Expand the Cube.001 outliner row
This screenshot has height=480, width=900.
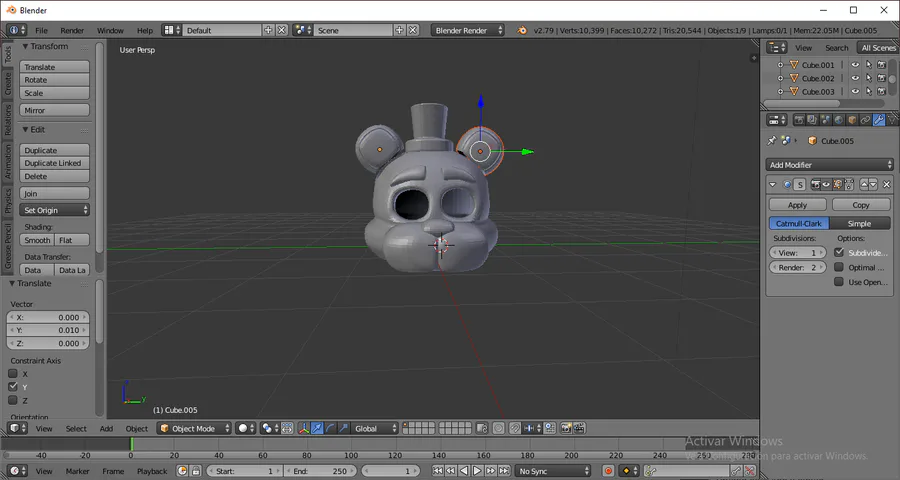click(780, 65)
